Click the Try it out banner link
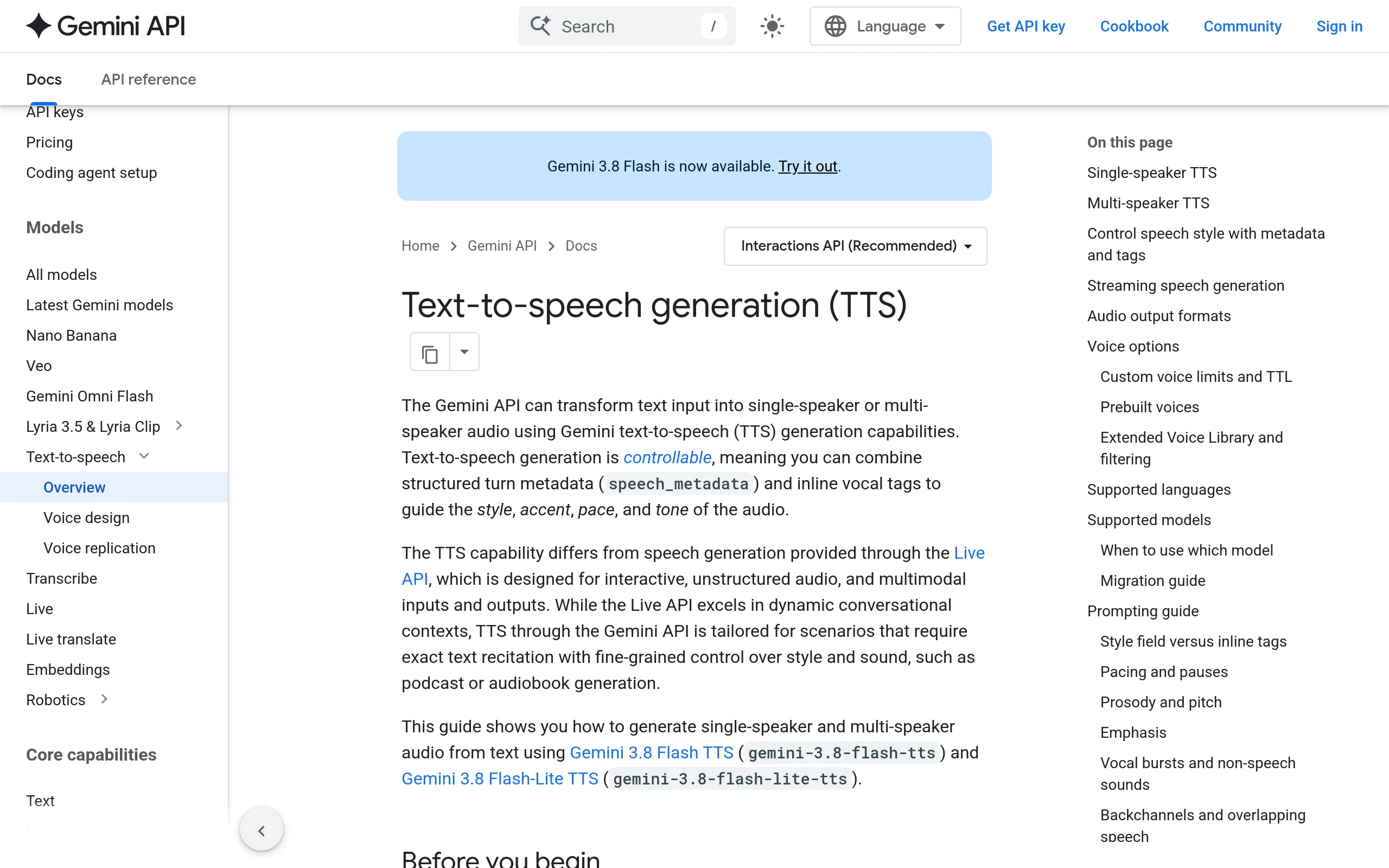1389x868 pixels. pos(807,166)
